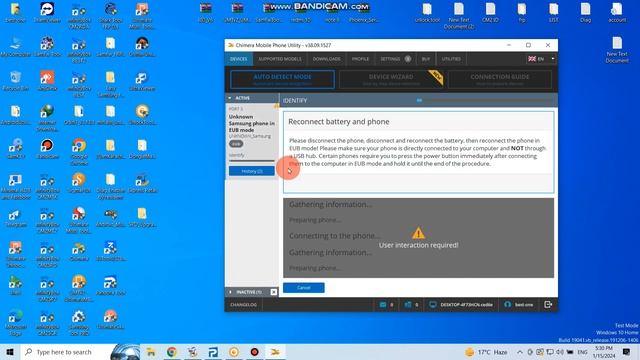The image size is (640, 360).
Task: Click the Reconnect battery and phone heading
Action: coord(339,122)
